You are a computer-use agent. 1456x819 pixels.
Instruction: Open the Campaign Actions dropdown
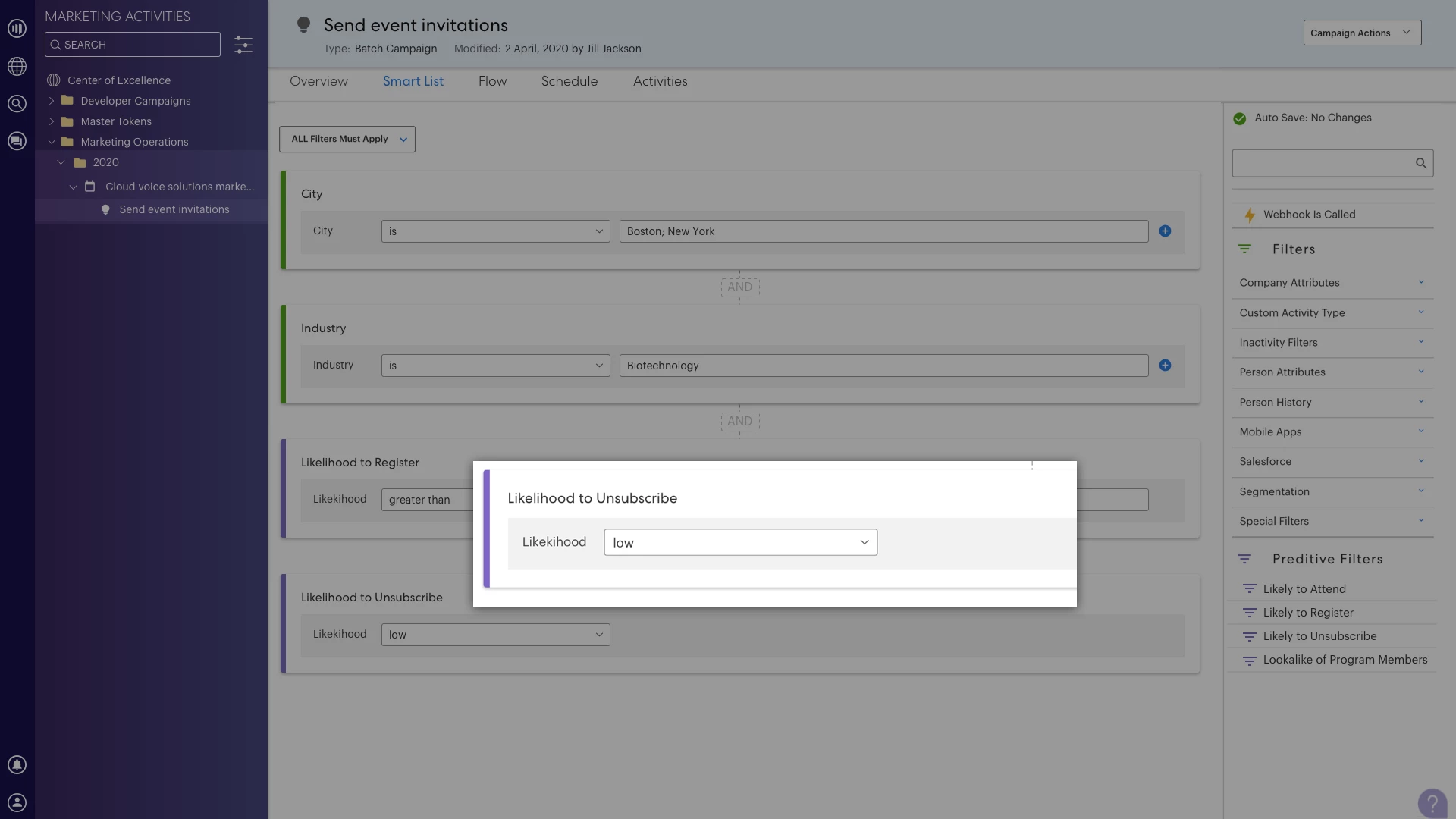1361,33
